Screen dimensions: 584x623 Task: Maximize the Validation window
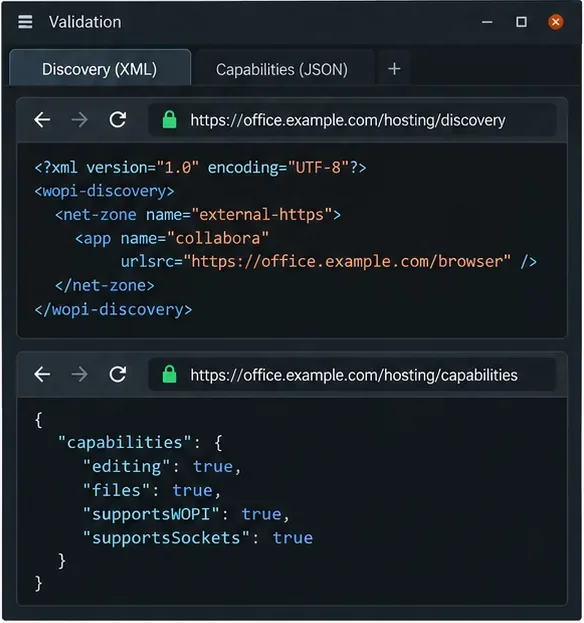click(521, 22)
